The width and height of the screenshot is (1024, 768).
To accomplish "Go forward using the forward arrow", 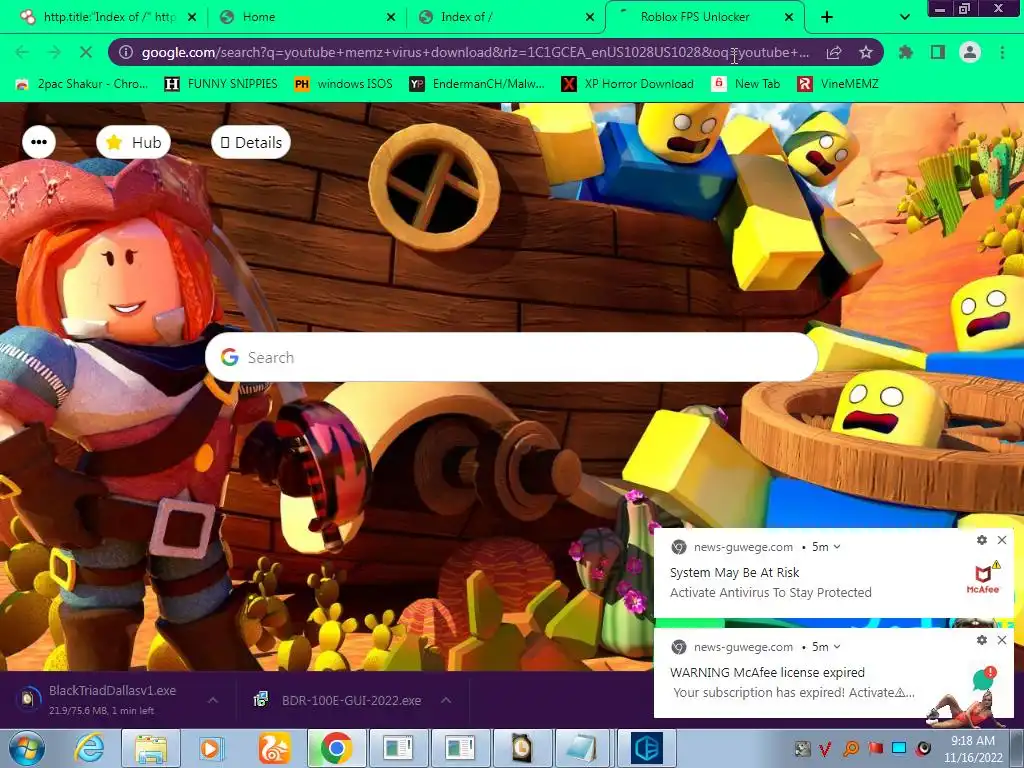I will pyautogui.click(x=54, y=52).
